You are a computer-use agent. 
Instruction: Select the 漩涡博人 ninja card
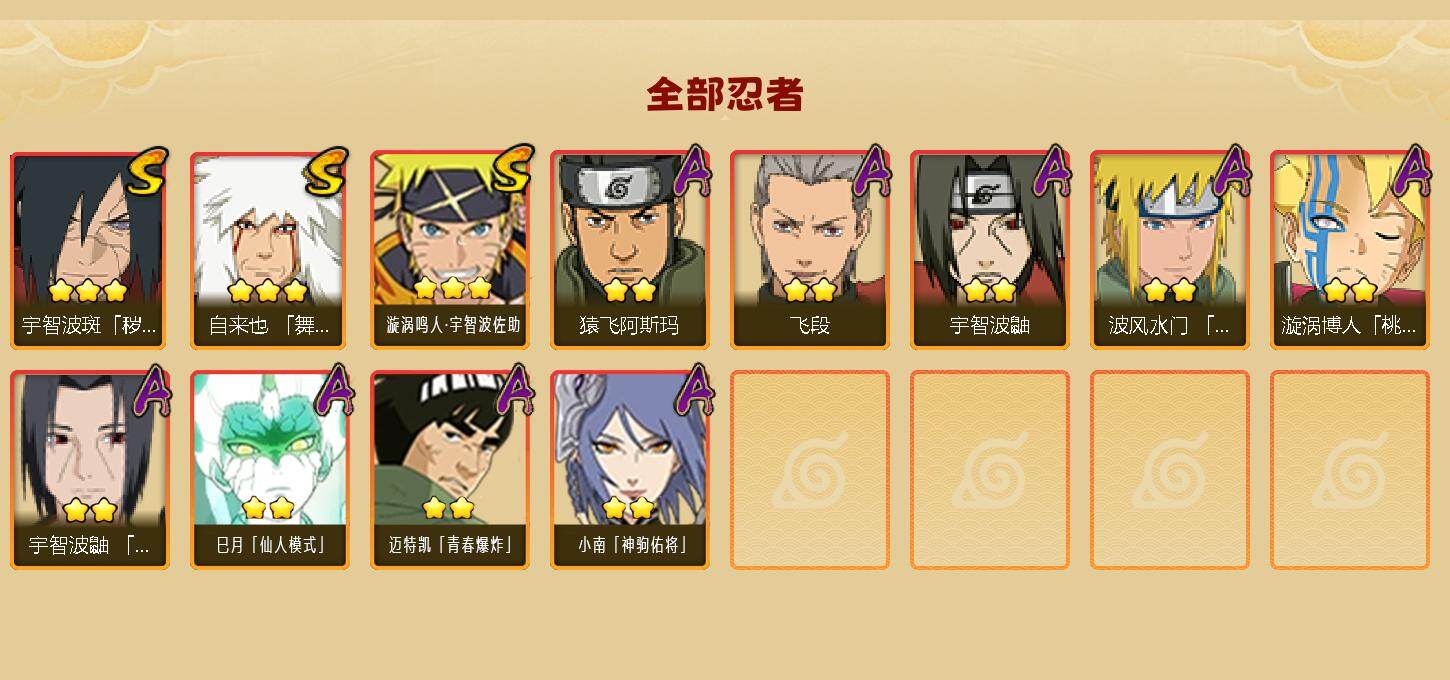(x=1350, y=250)
